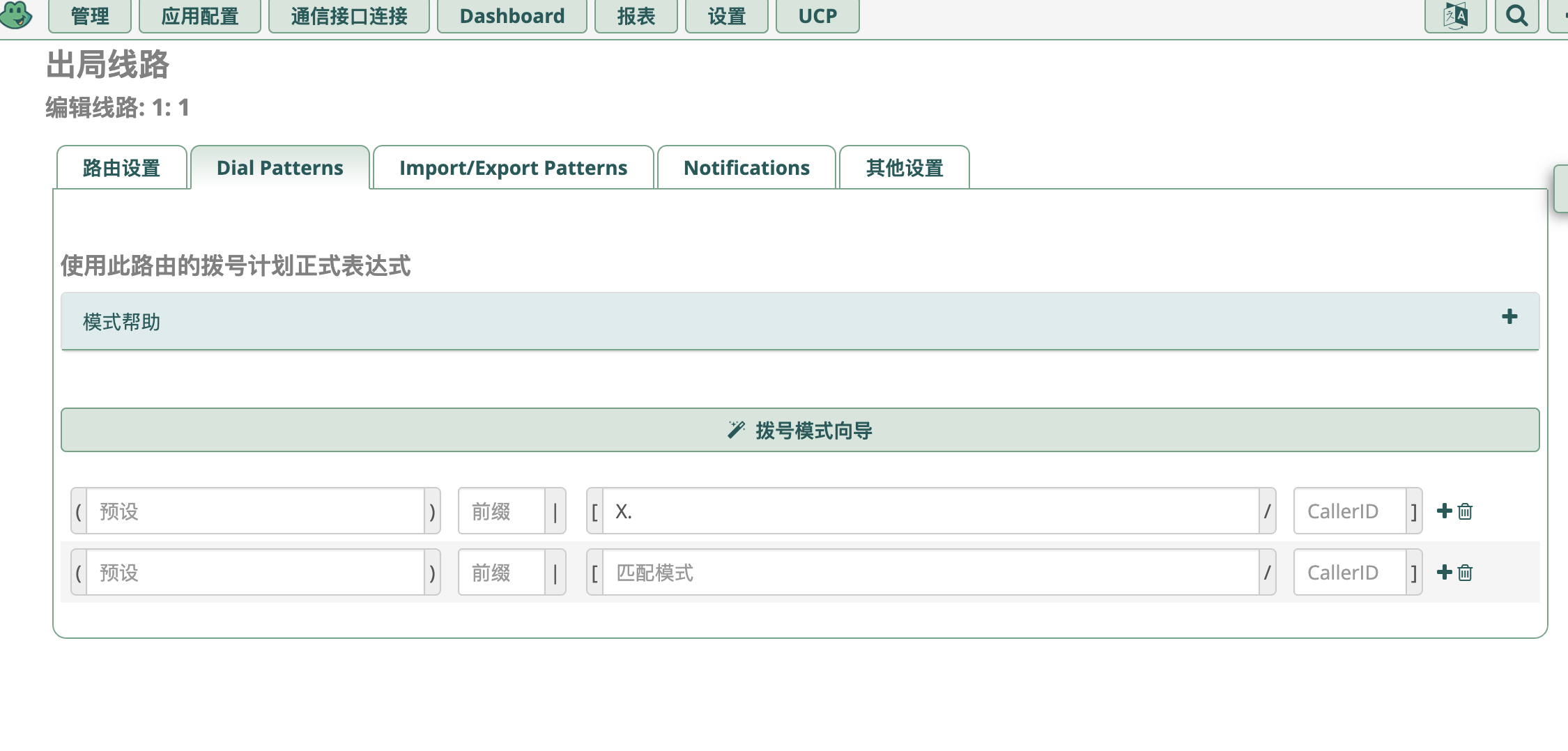1568x751 pixels.
Task: Open the 应用配置 dropdown menu
Action: pos(200,15)
